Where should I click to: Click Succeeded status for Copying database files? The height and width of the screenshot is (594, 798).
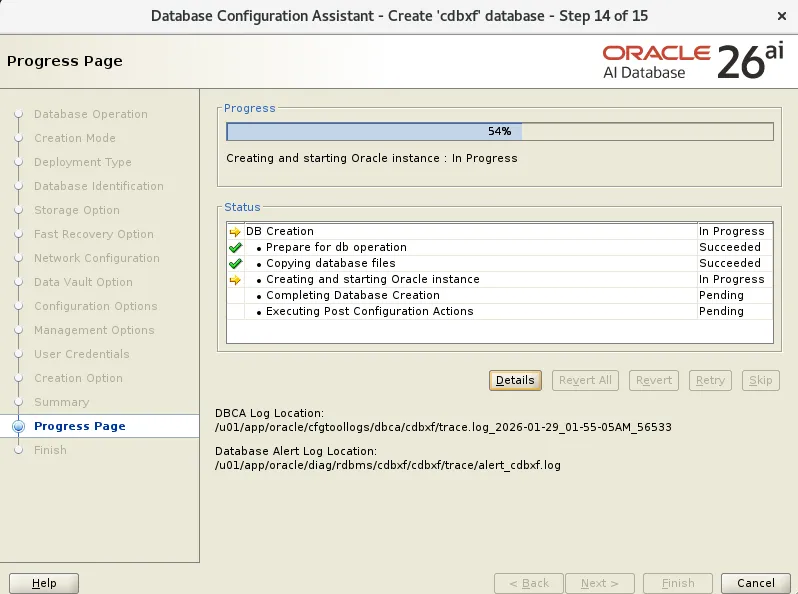[730, 263]
